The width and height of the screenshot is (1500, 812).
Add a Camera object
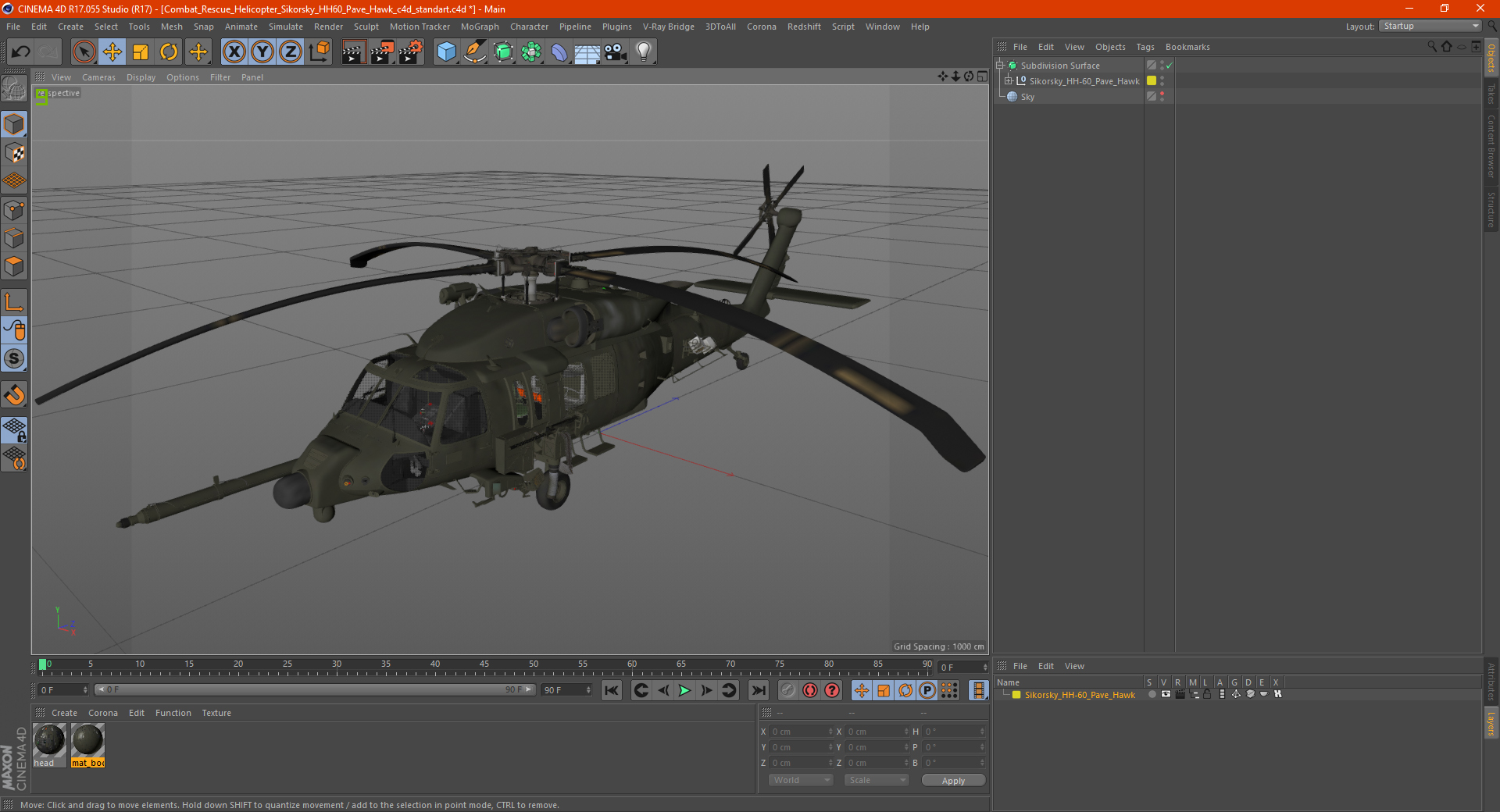tap(616, 52)
